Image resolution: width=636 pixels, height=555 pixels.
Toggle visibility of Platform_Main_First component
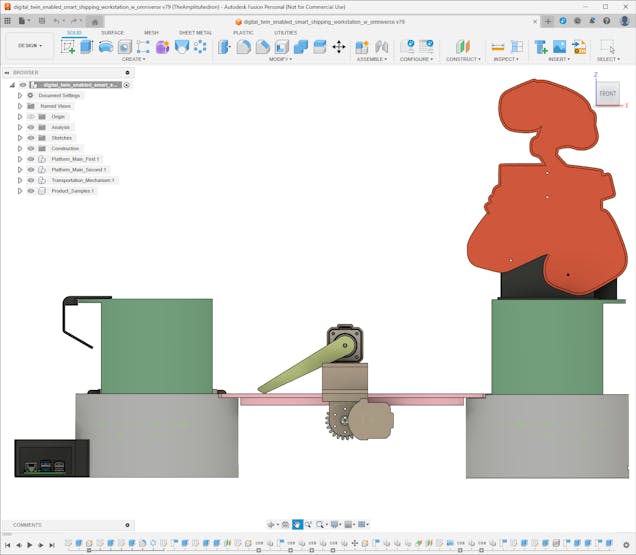point(31,159)
